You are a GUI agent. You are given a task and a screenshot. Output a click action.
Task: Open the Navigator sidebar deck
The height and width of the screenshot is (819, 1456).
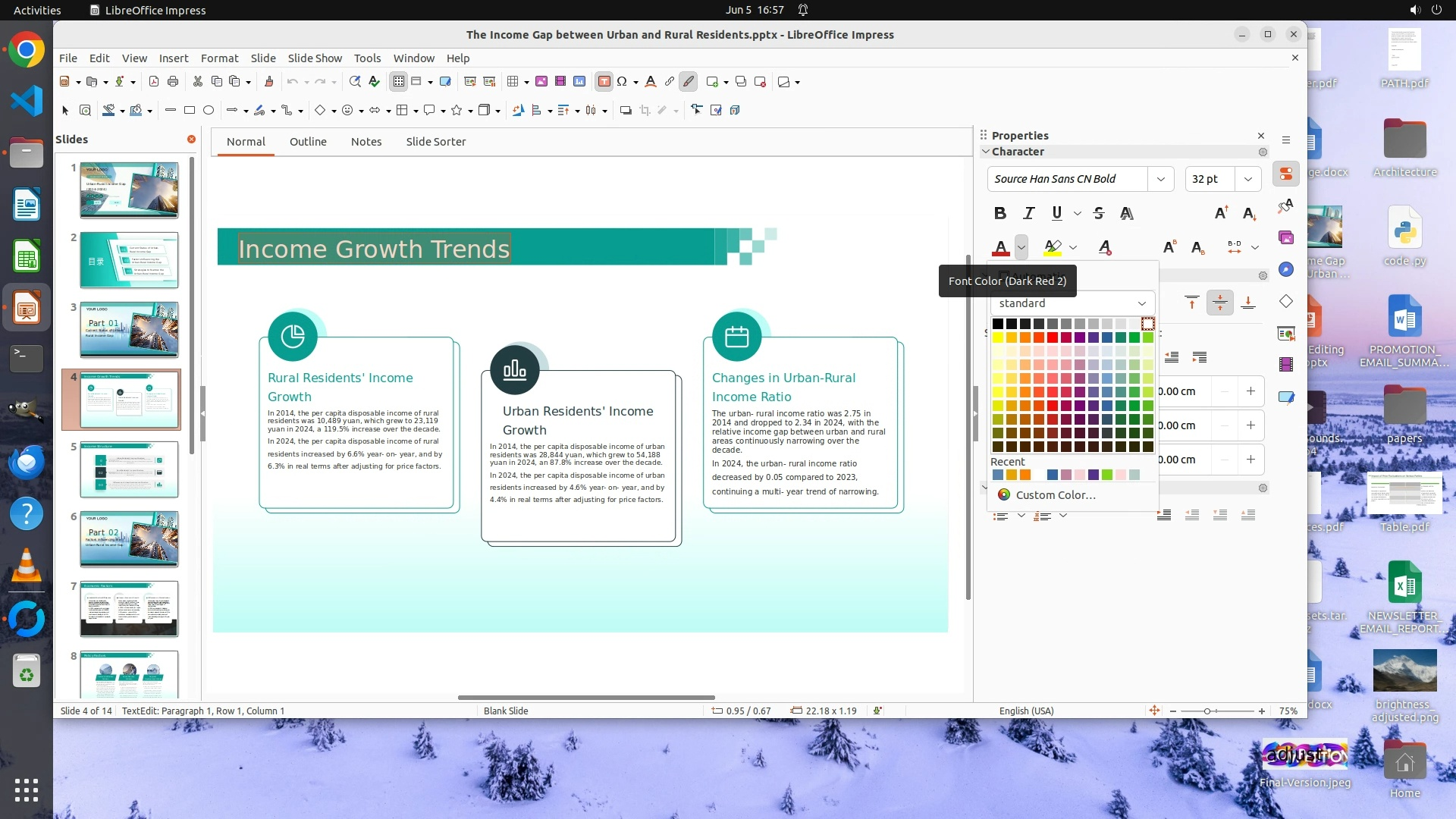(1286, 269)
